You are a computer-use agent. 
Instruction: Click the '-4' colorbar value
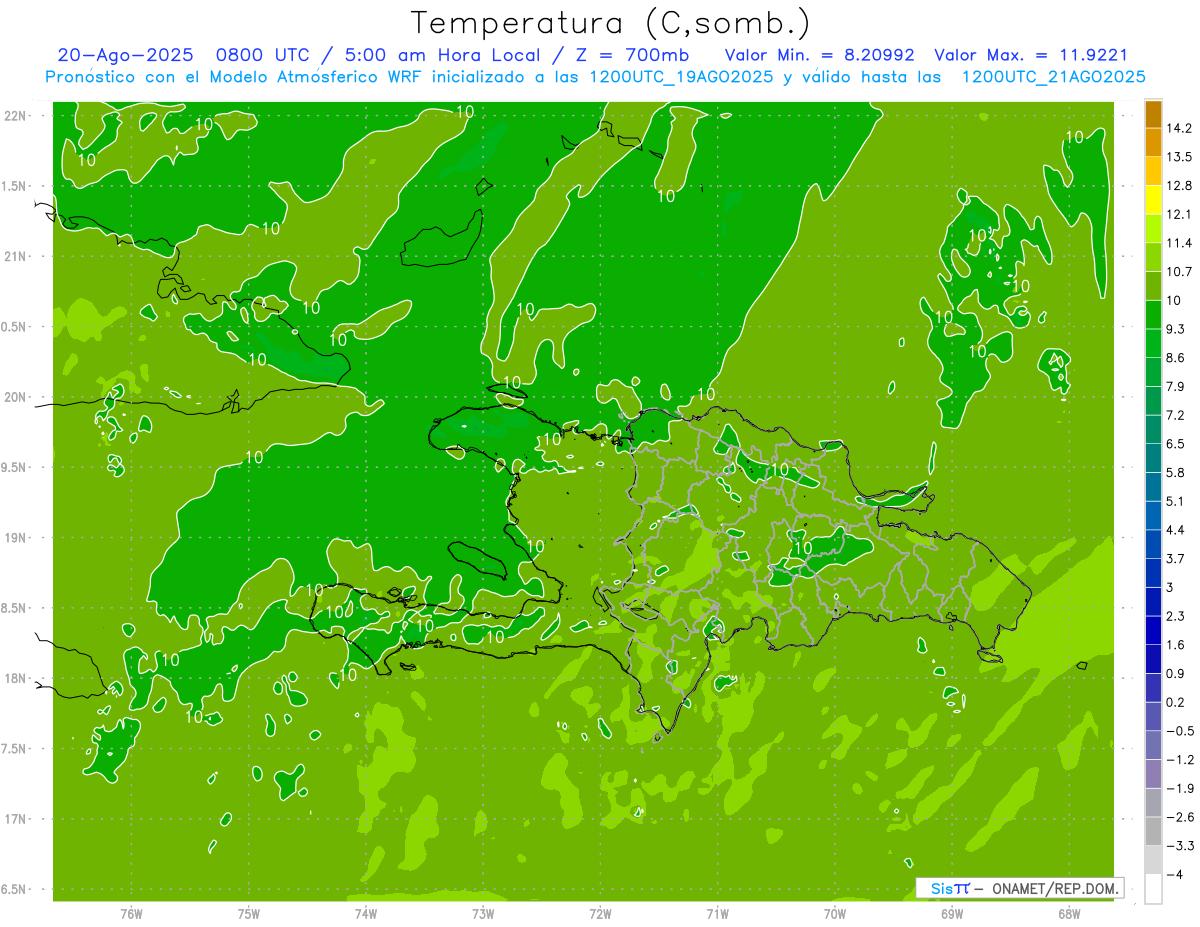tap(1176, 874)
